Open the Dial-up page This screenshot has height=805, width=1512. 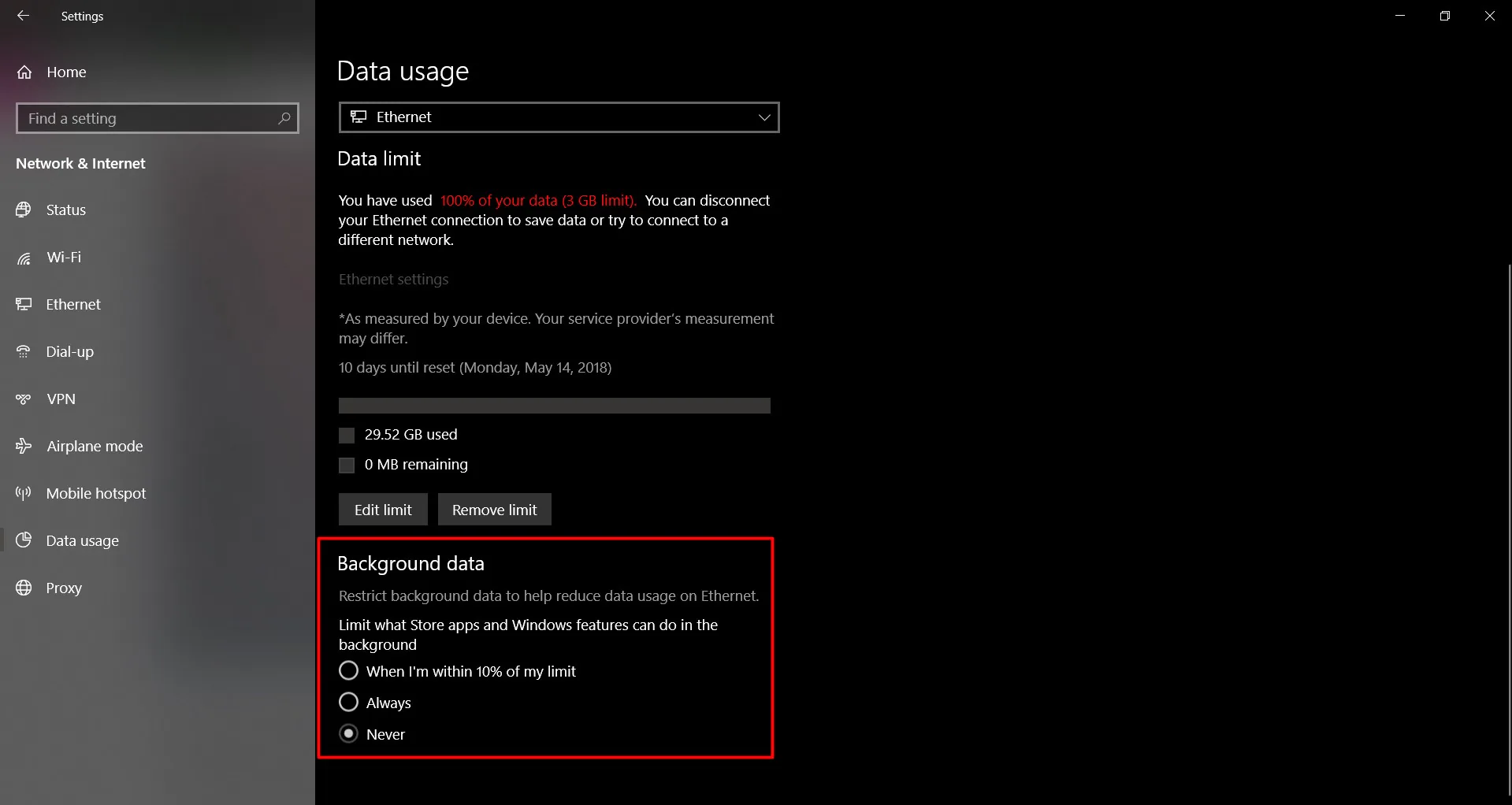158,351
